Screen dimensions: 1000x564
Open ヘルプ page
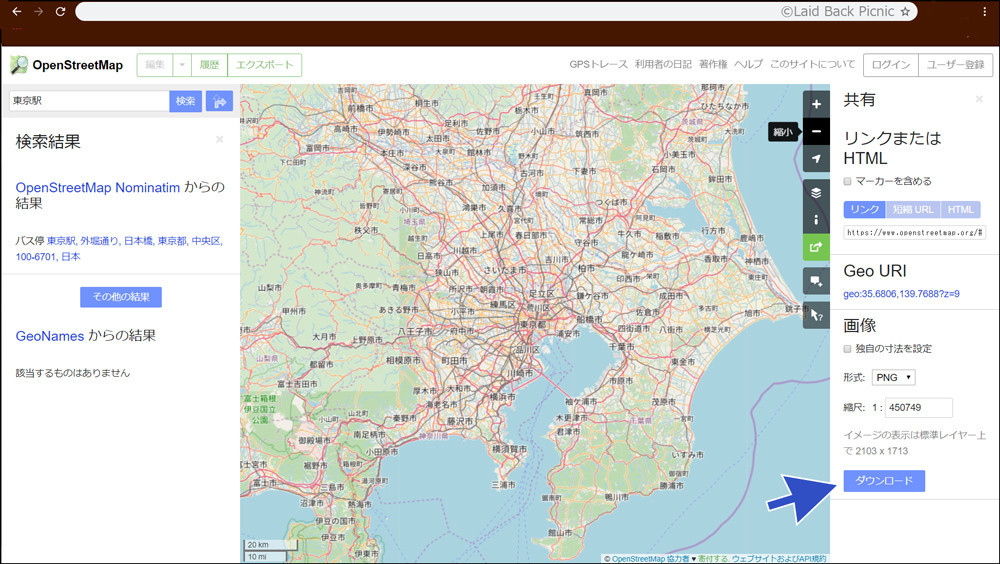click(748, 64)
